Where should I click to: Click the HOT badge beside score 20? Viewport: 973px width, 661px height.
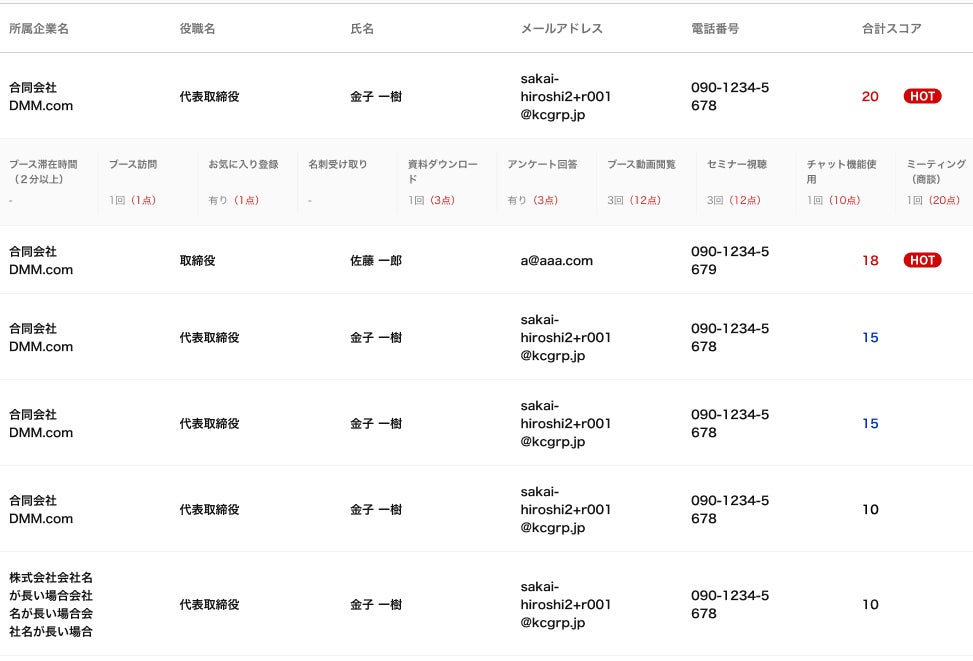point(922,96)
